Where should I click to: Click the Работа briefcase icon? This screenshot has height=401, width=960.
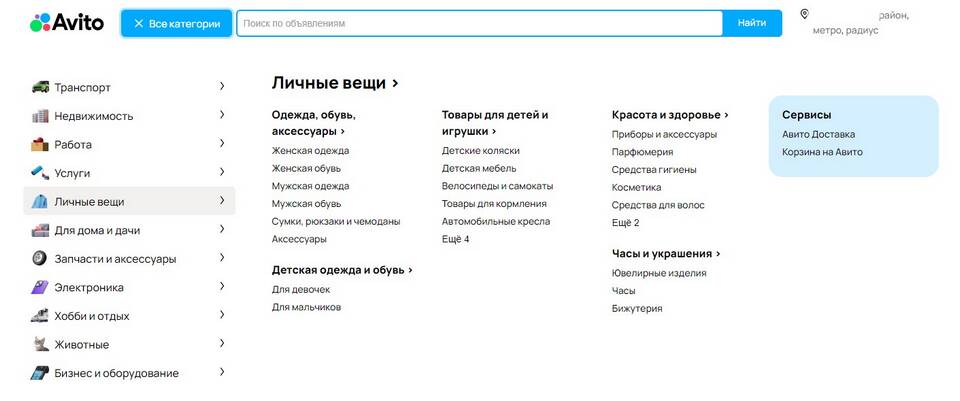40,144
